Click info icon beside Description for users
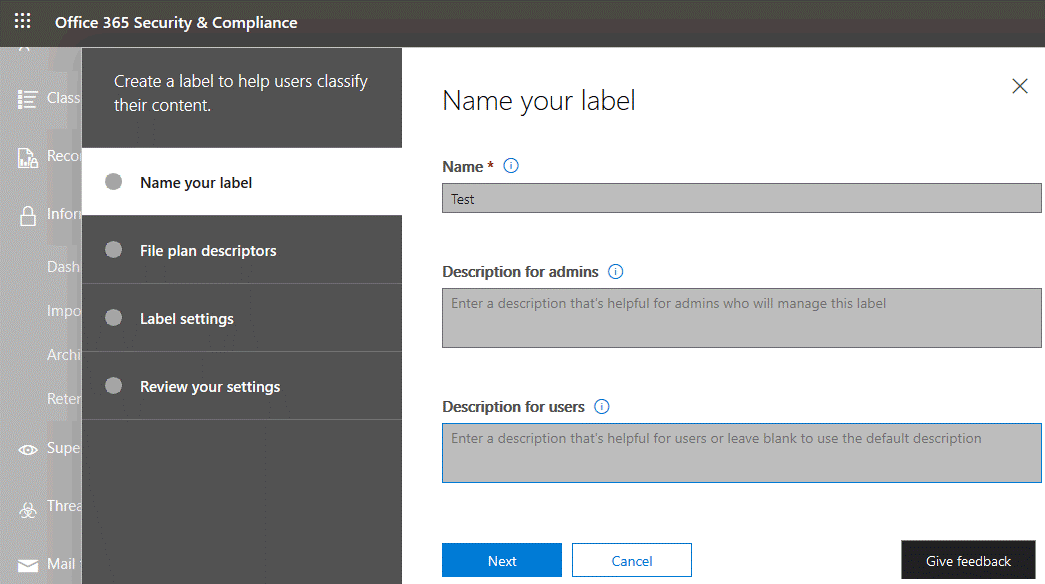The image size is (1045, 584). coord(602,406)
